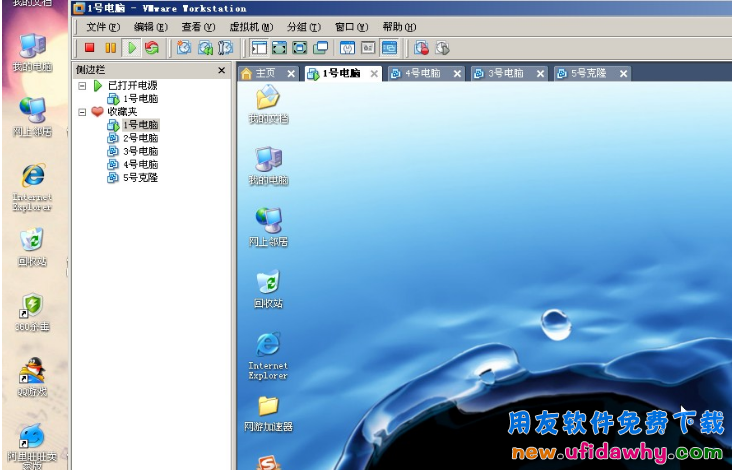This screenshot has width=732, height=470.
Task: Take a snapshot using the first snapshot icon
Action: [183, 47]
